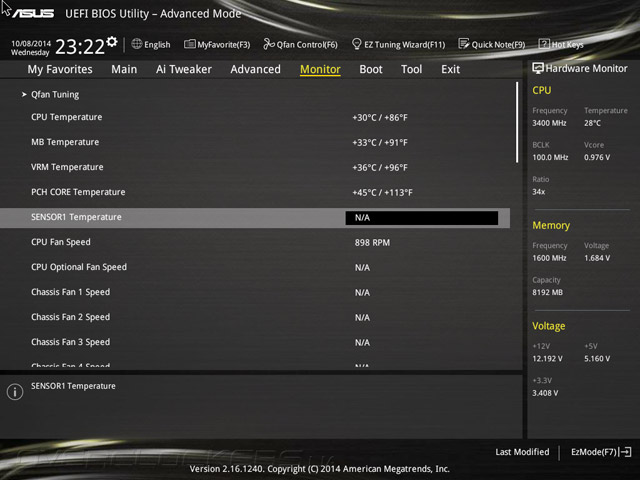Select the CPU Temperature row
This screenshot has height=480, width=640.
click(x=255, y=117)
